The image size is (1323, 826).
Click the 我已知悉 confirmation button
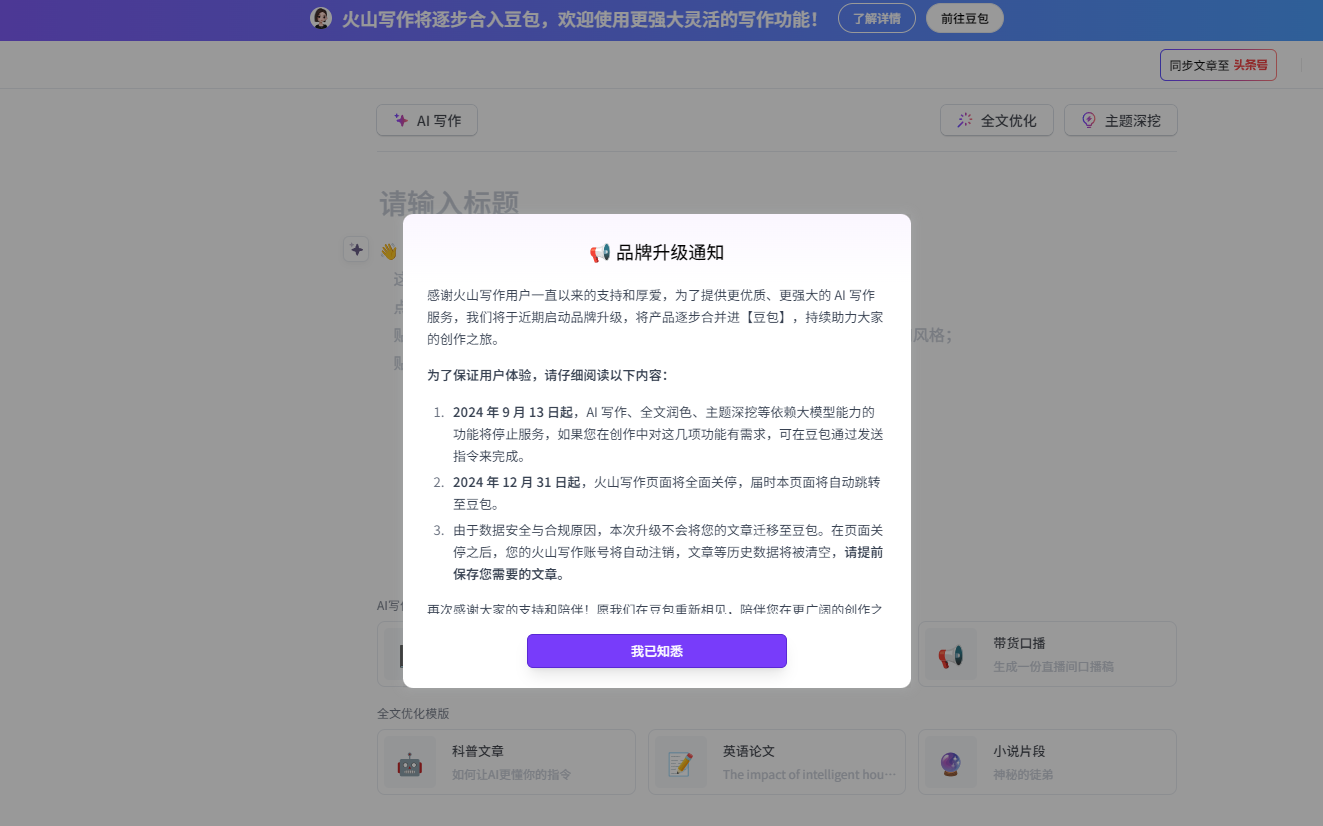click(656, 651)
